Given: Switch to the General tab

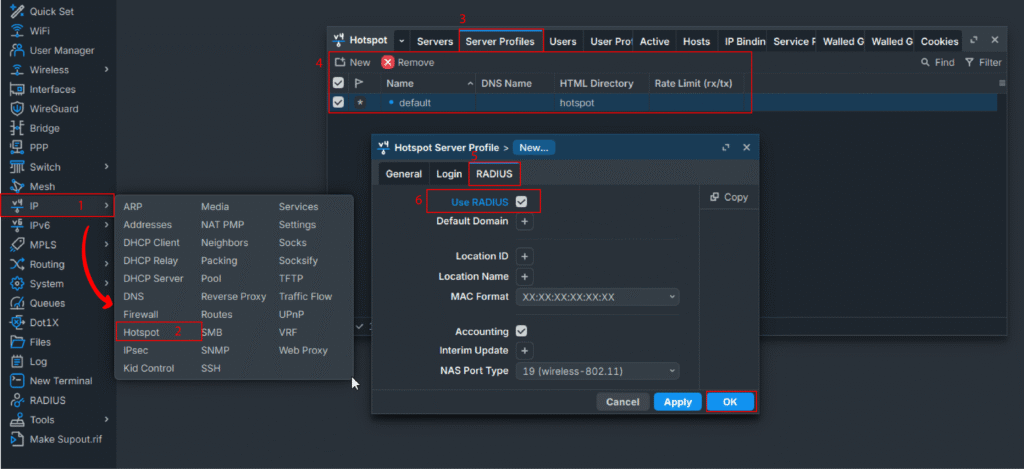Looking at the screenshot, I should (404, 174).
